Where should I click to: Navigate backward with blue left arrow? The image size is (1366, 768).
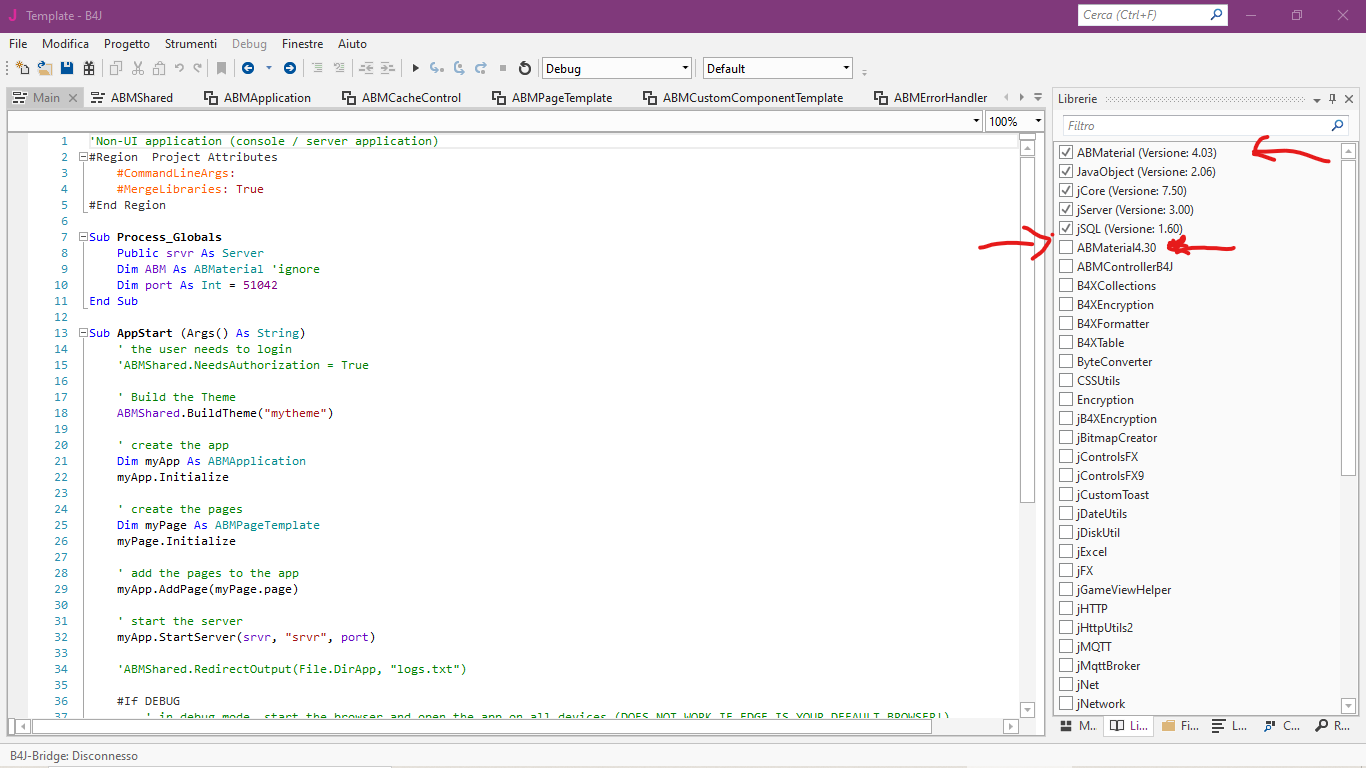tap(247, 68)
